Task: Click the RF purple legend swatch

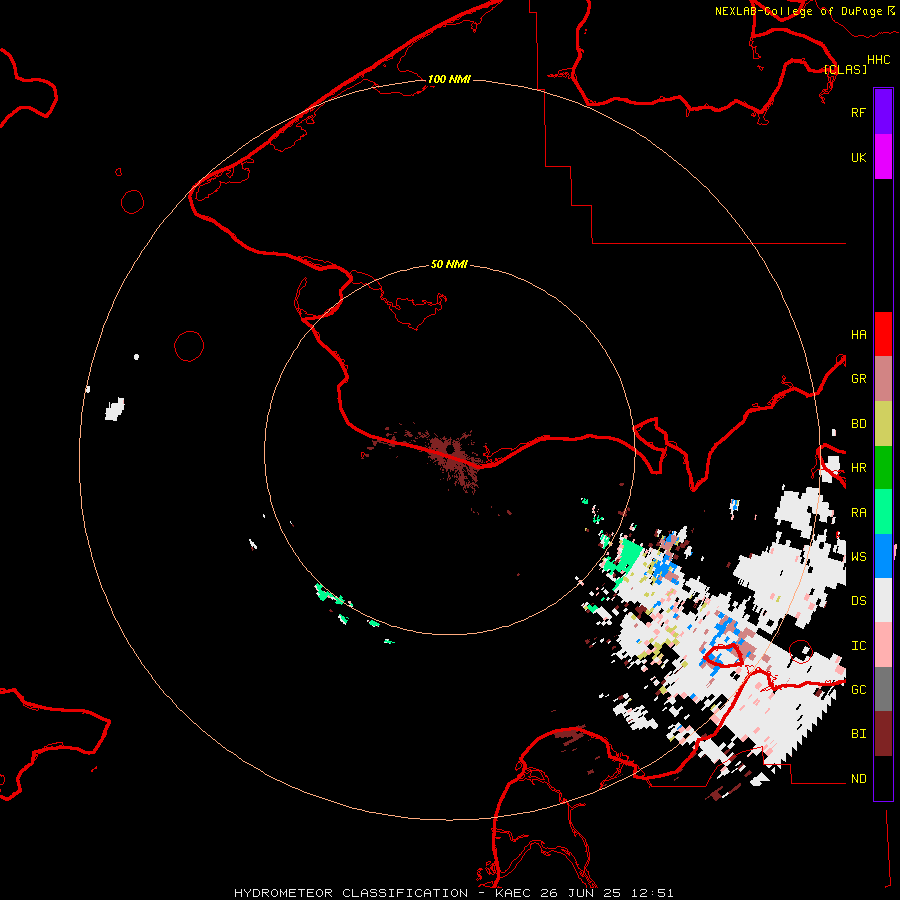Action: [883, 112]
